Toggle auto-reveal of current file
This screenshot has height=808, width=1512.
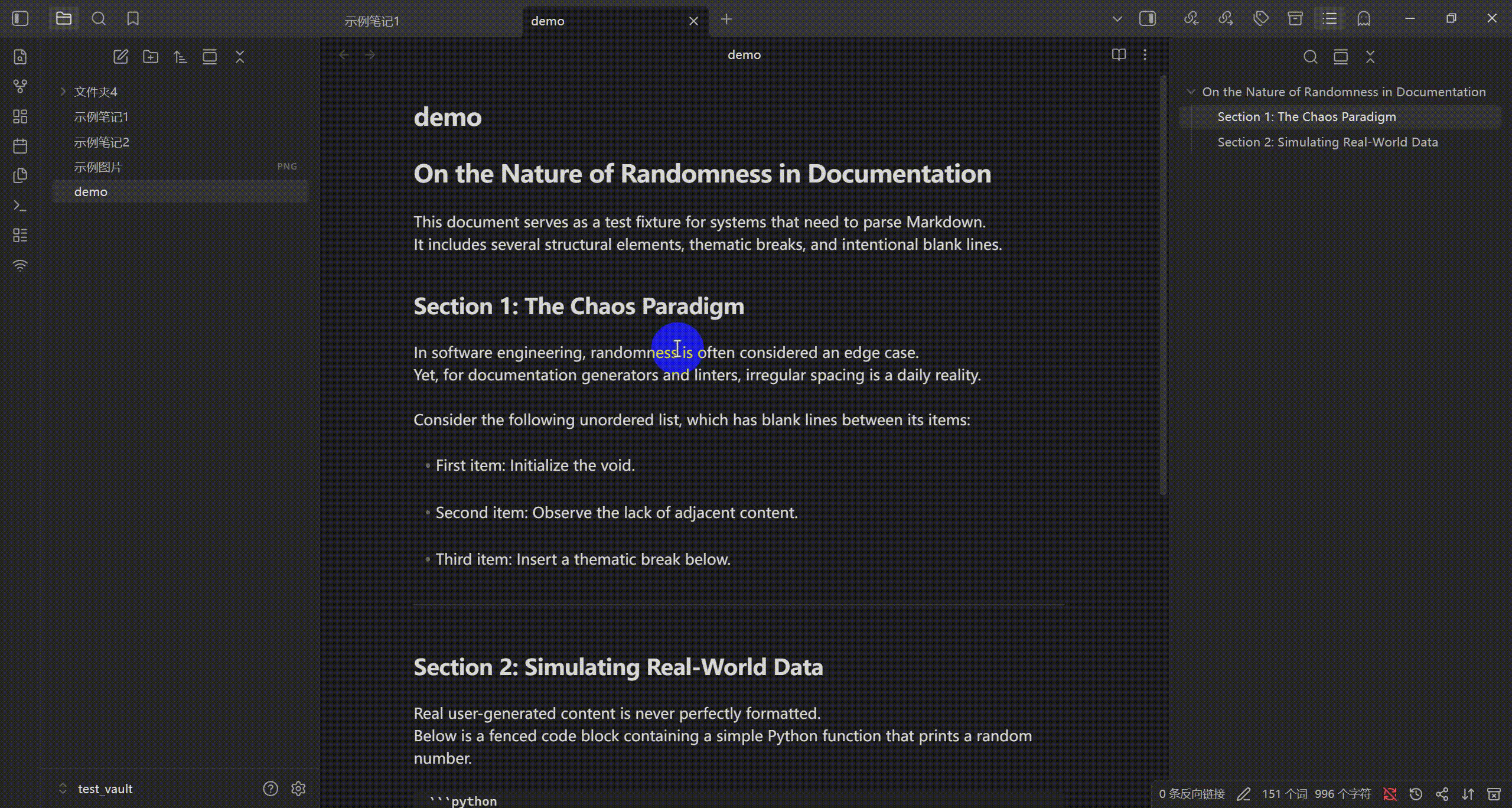click(210, 57)
